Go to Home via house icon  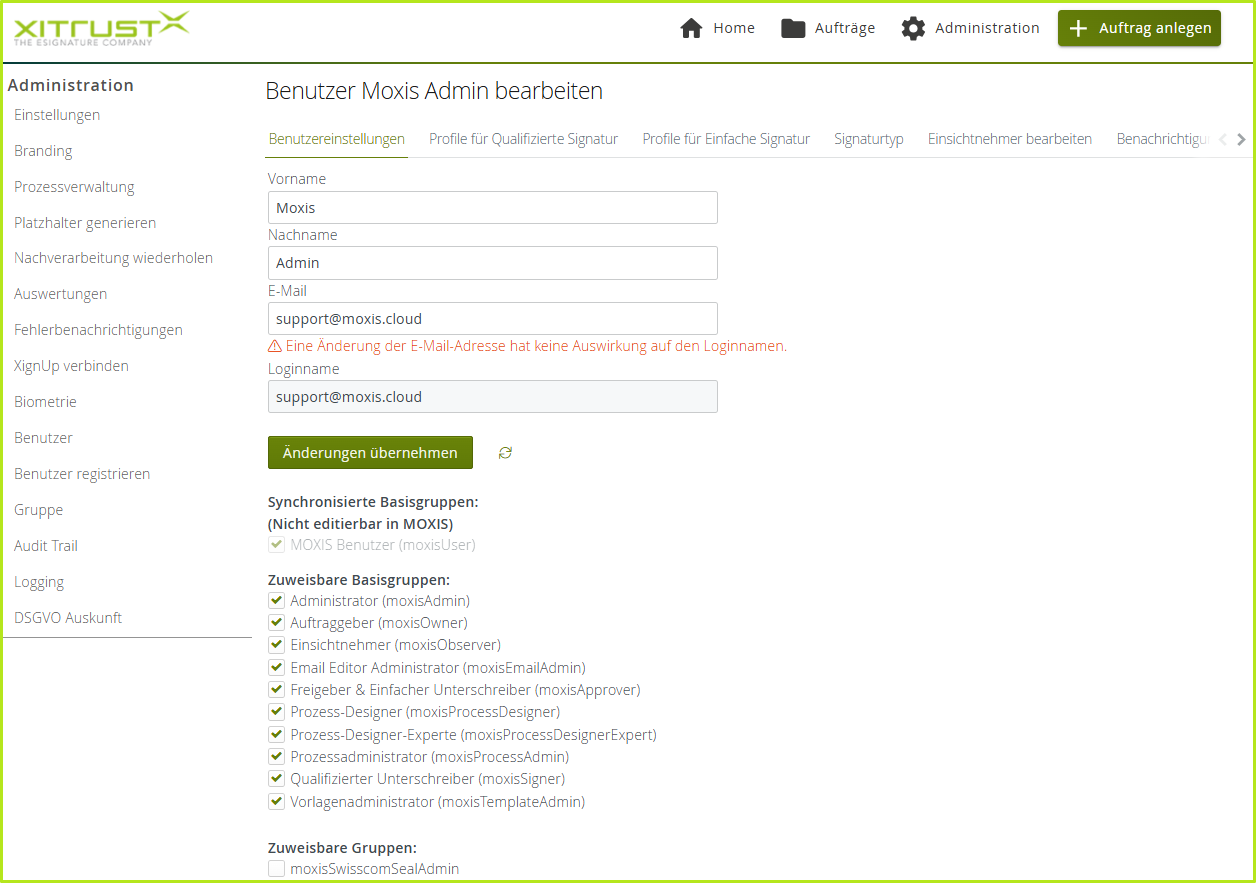[691, 28]
